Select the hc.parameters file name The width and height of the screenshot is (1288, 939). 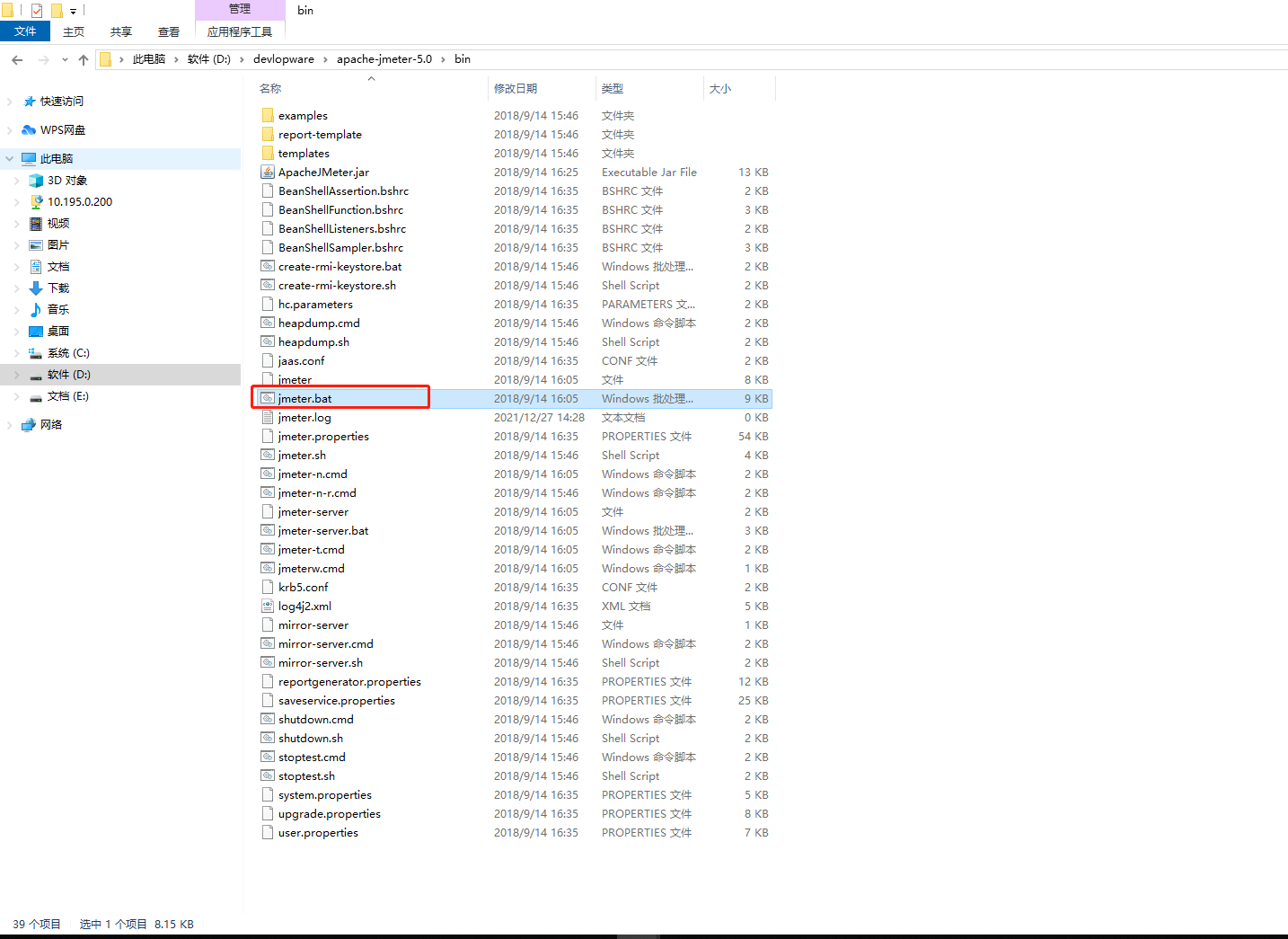point(315,305)
